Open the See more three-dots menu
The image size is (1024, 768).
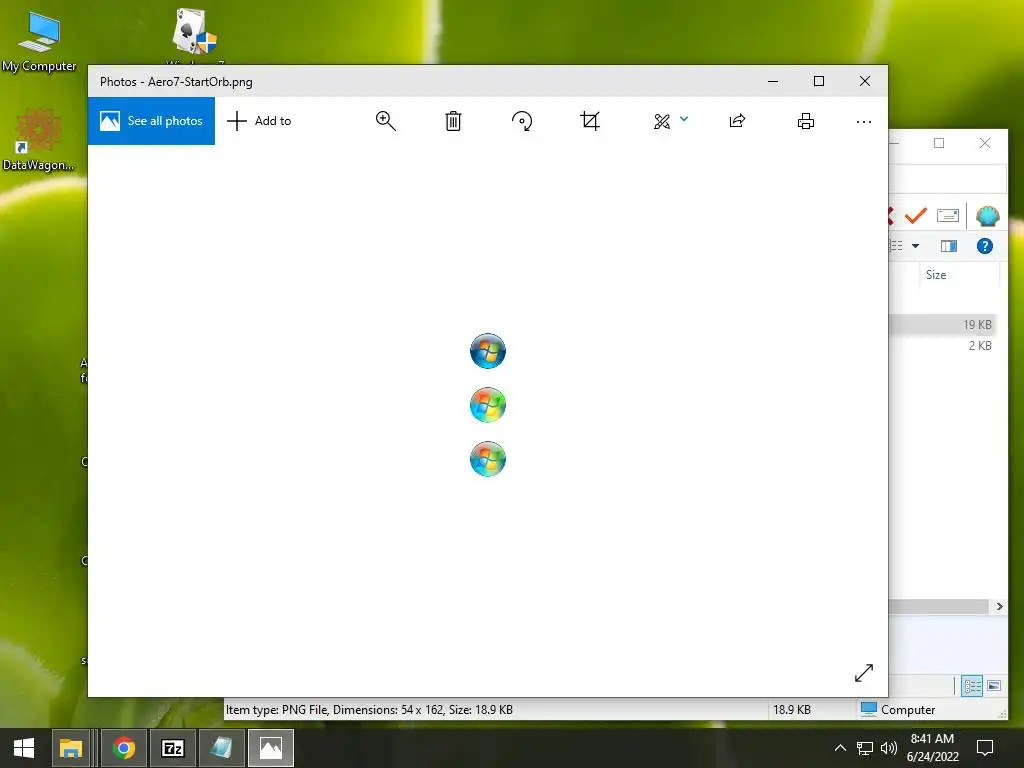[863, 121]
